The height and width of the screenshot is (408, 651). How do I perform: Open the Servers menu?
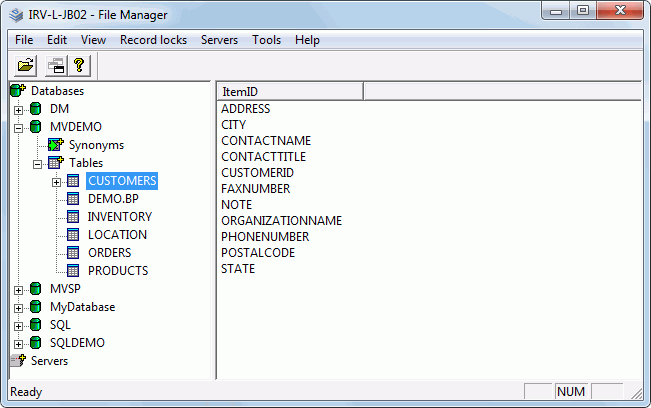[219, 40]
